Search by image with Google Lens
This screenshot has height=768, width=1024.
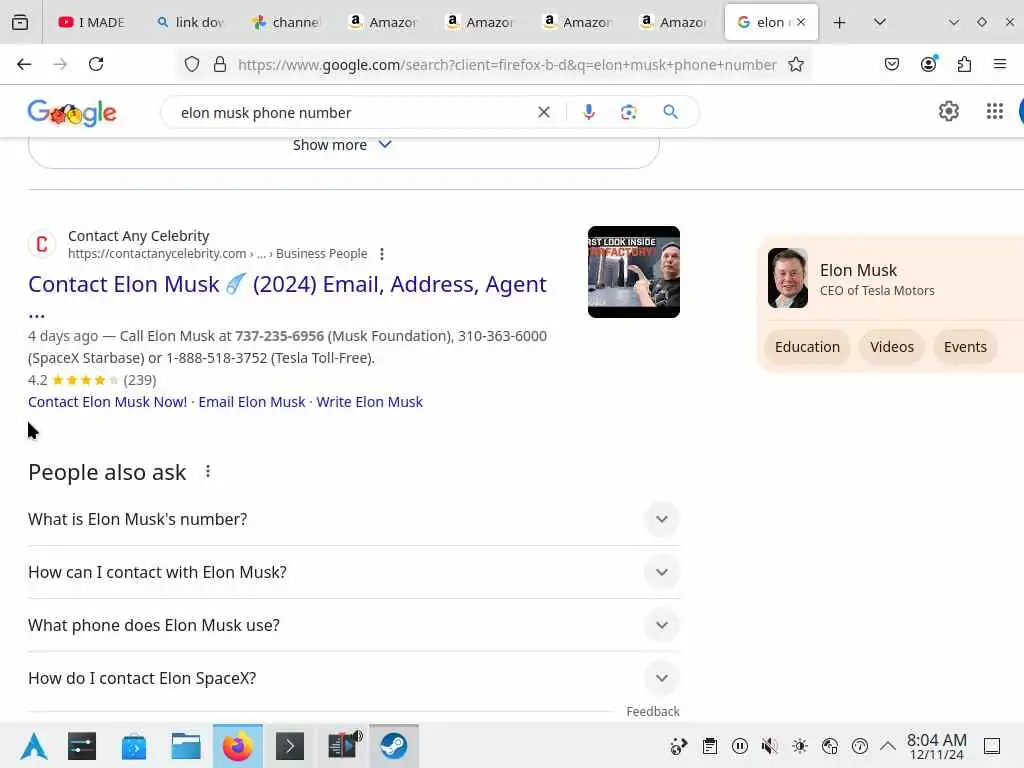pos(628,112)
